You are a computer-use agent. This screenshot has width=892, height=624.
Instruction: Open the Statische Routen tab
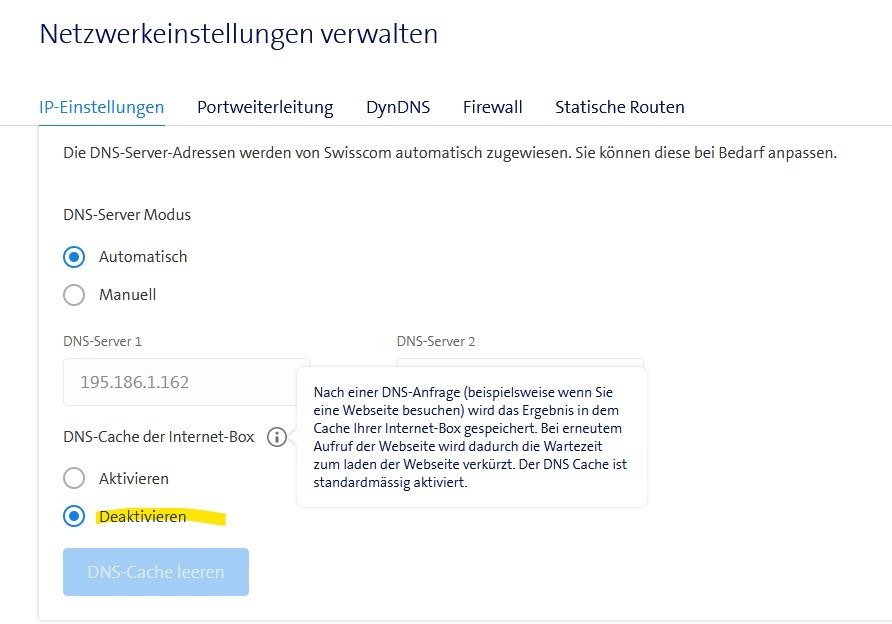[619, 107]
